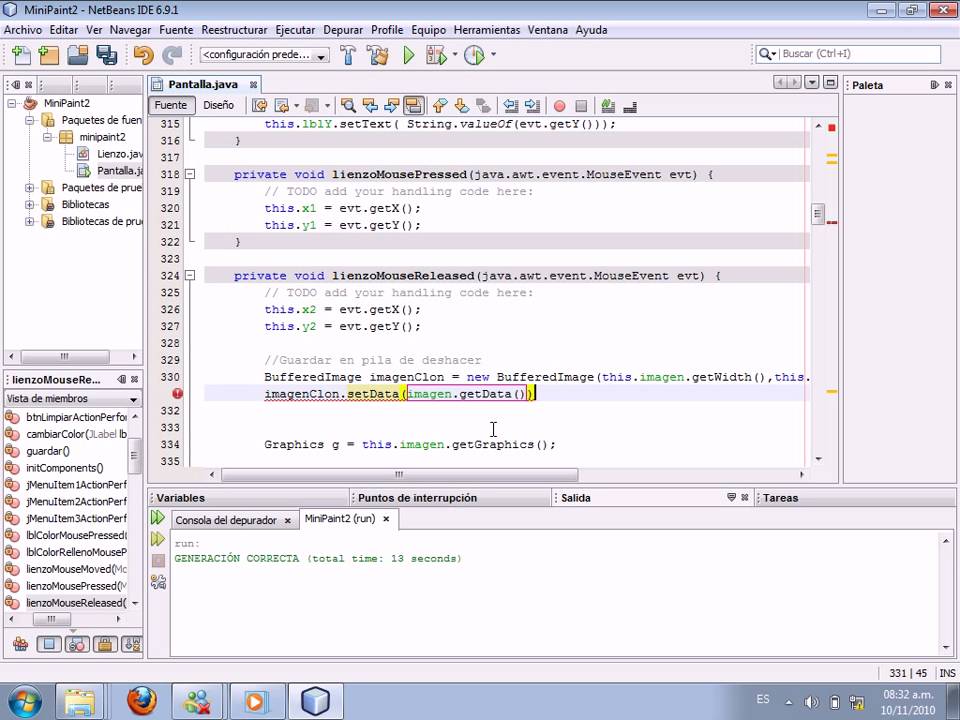Screen dimensions: 960x720
Task: Toggle Show Static Members filter
Action: [77, 644]
